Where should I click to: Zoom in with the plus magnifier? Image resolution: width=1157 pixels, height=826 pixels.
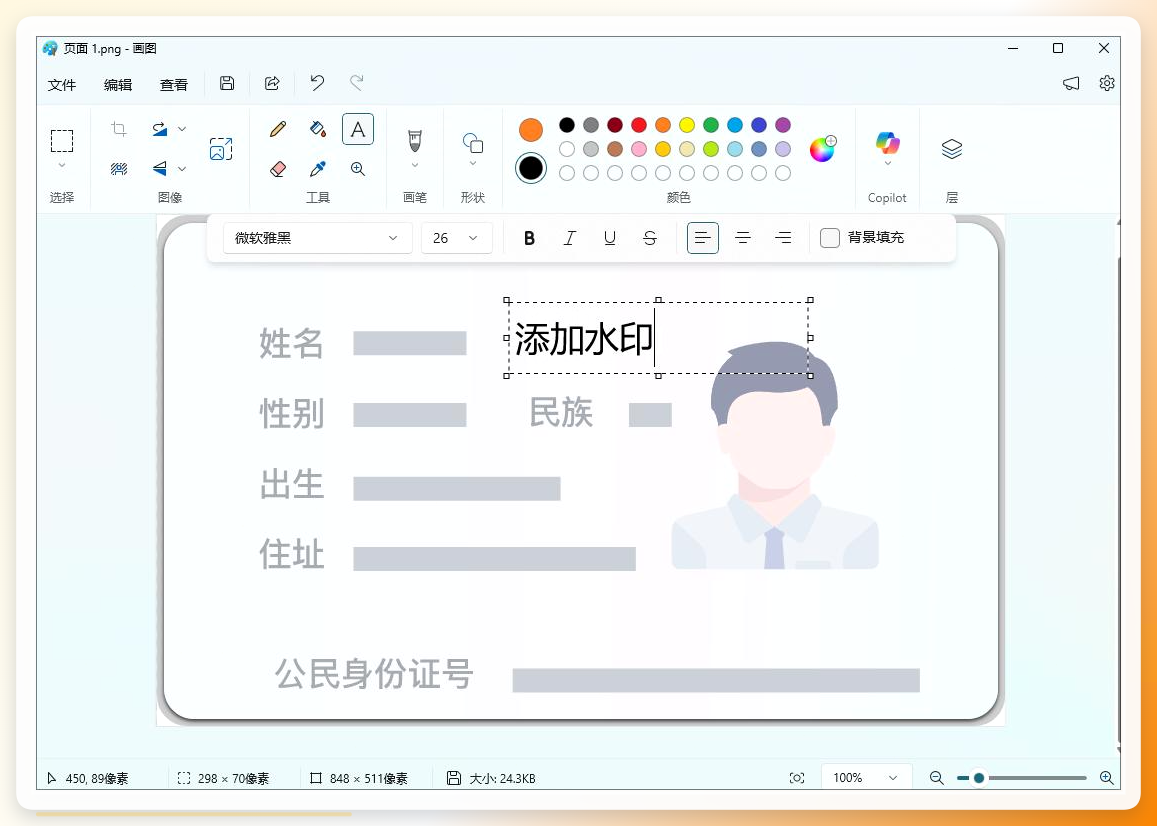(1106, 778)
